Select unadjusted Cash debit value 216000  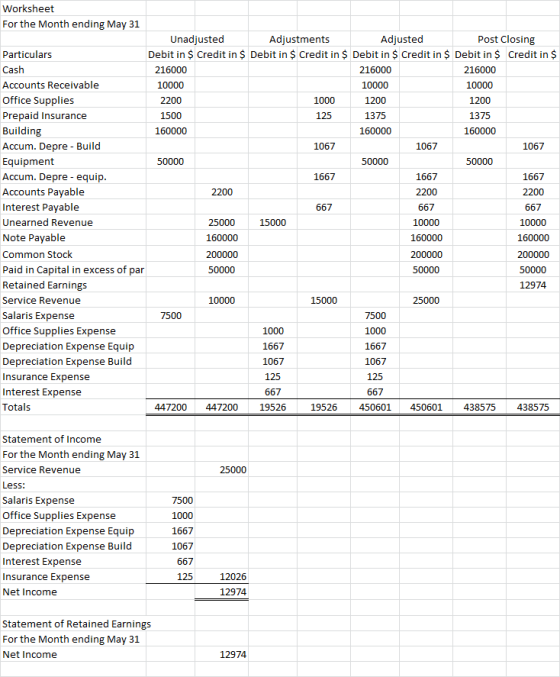171,70
